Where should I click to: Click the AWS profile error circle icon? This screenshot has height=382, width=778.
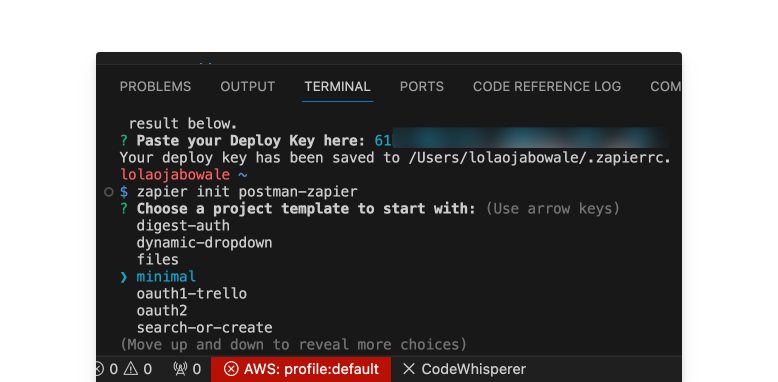[231, 369]
